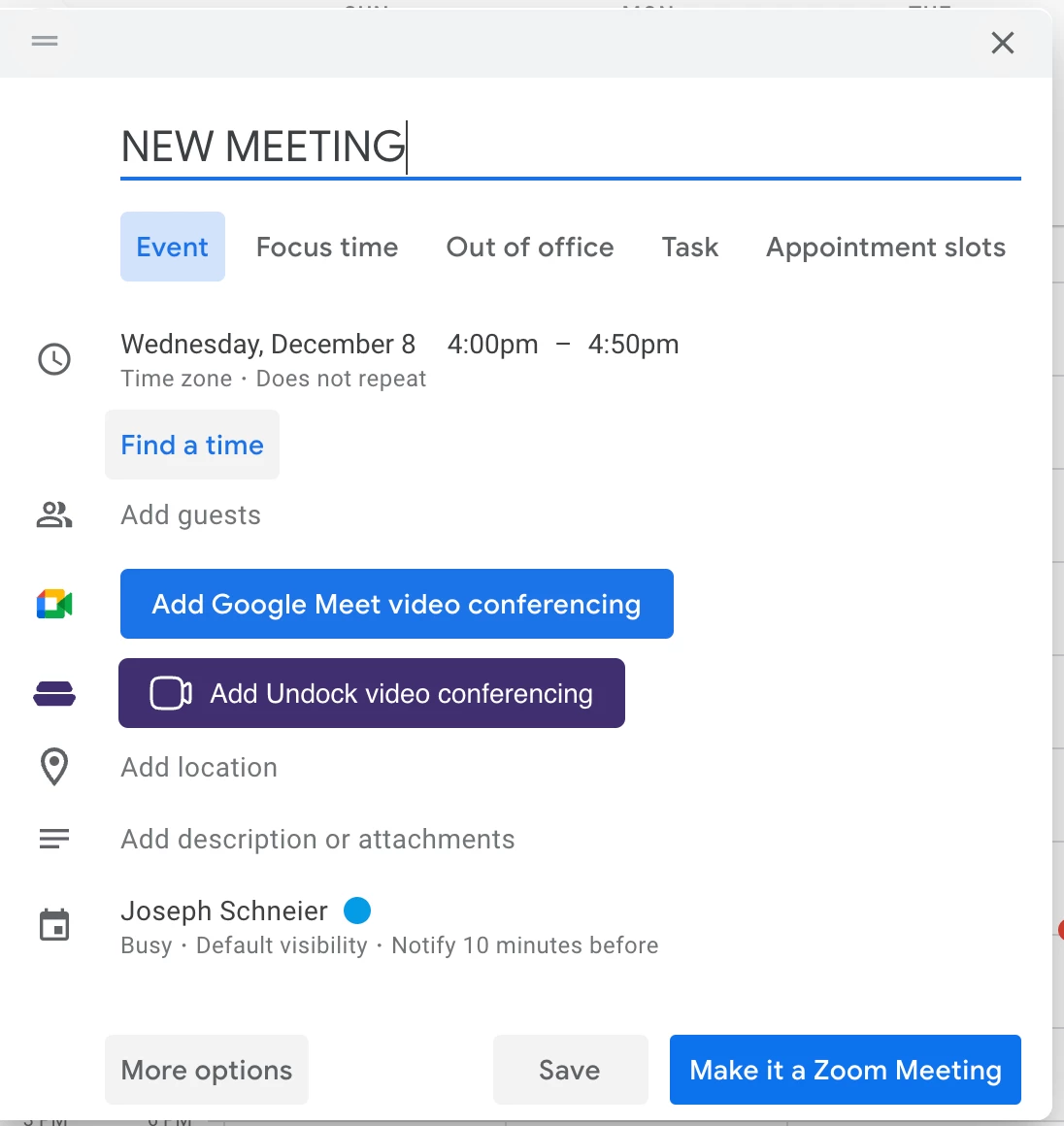Switch to the Task tab
The height and width of the screenshot is (1126, 1064).
689,247
